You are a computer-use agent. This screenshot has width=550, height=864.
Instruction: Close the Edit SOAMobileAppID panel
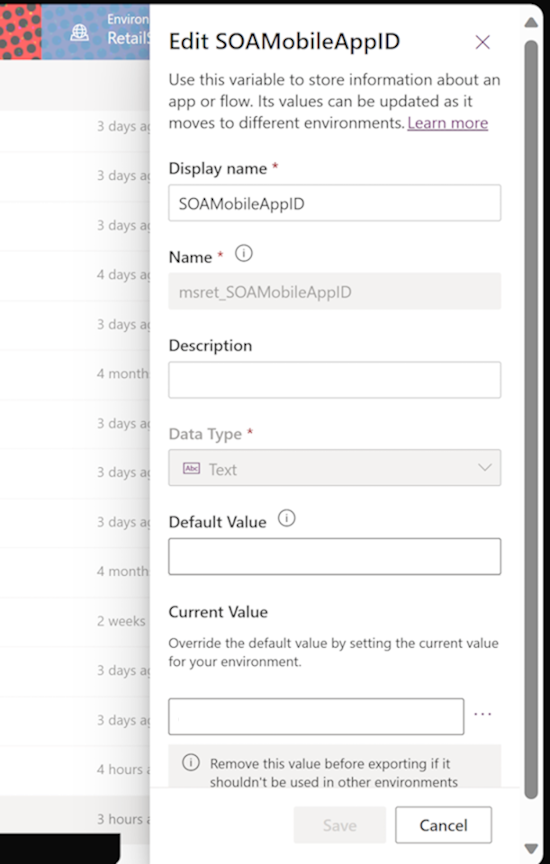point(483,42)
